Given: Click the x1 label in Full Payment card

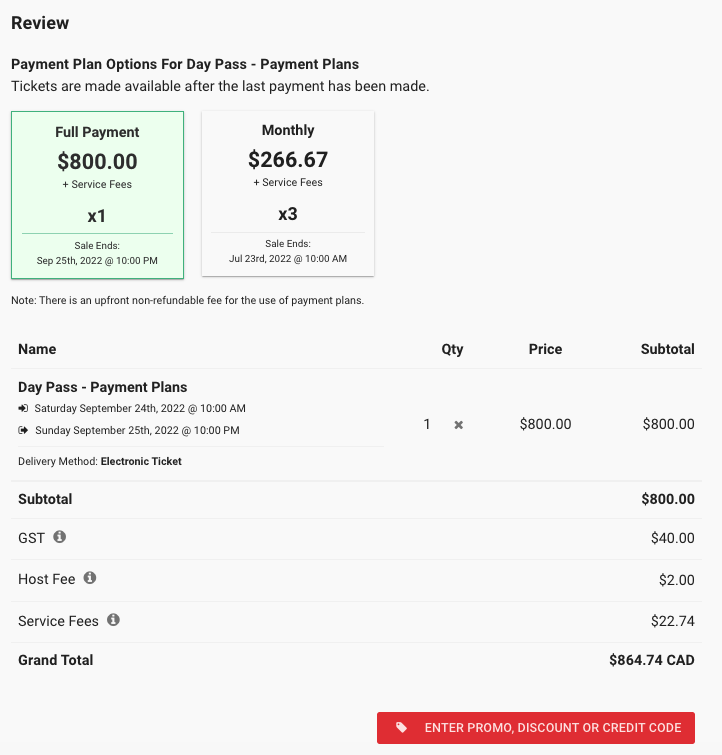Looking at the screenshot, I should coord(97,216).
